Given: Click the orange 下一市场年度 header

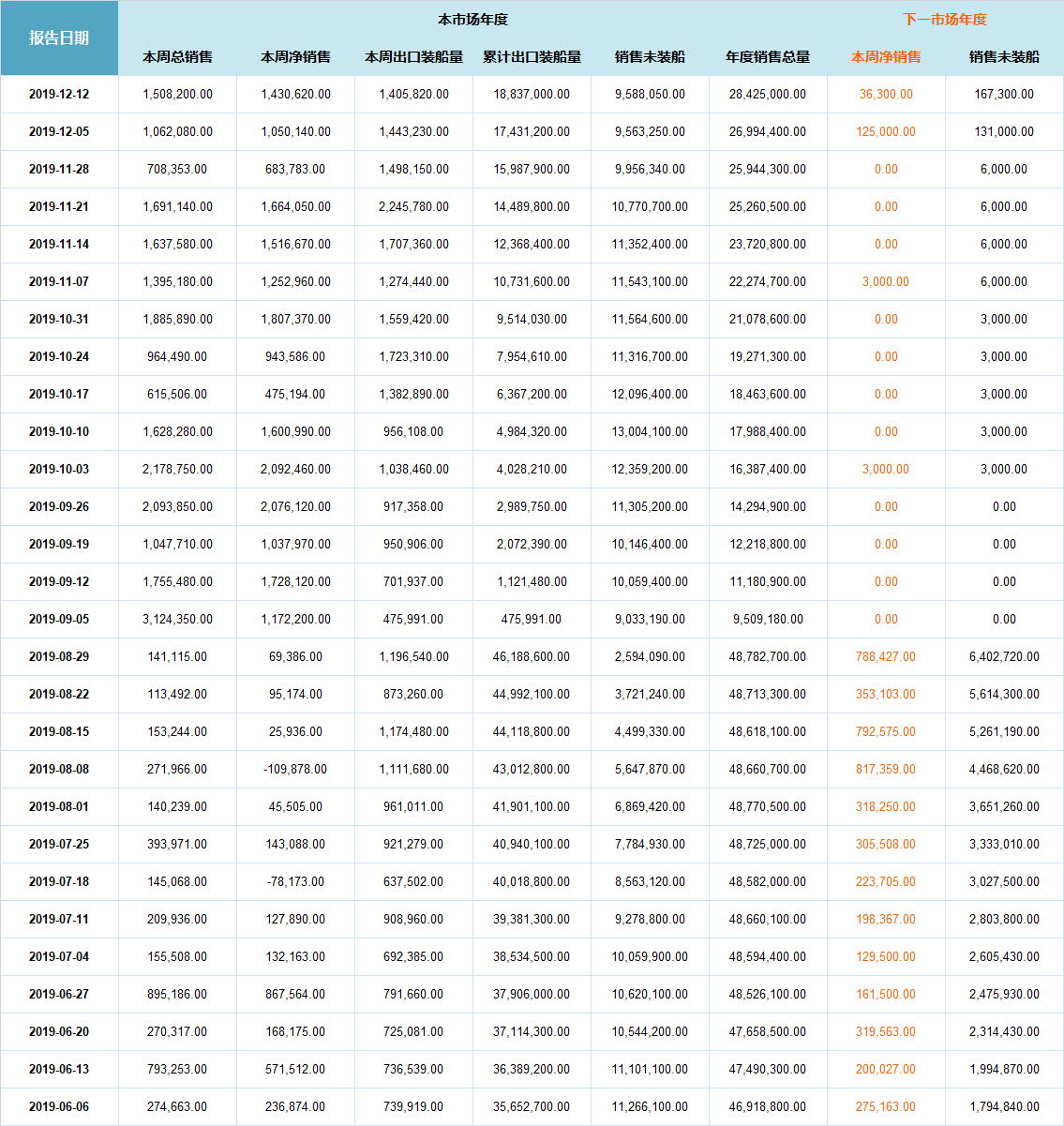Looking at the screenshot, I should click(944, 19).
